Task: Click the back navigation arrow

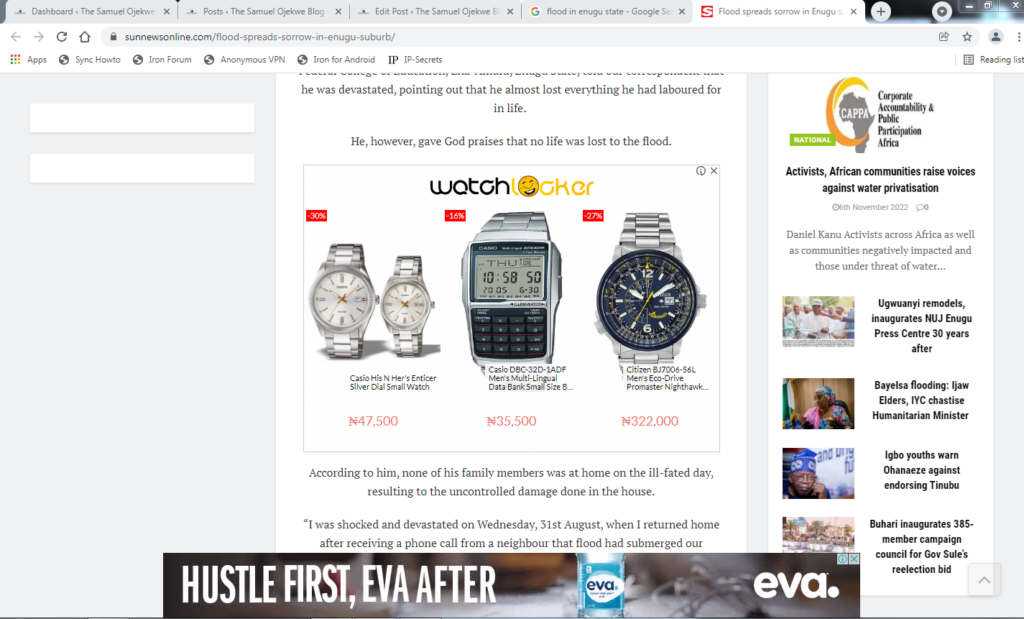Action: 16,37
